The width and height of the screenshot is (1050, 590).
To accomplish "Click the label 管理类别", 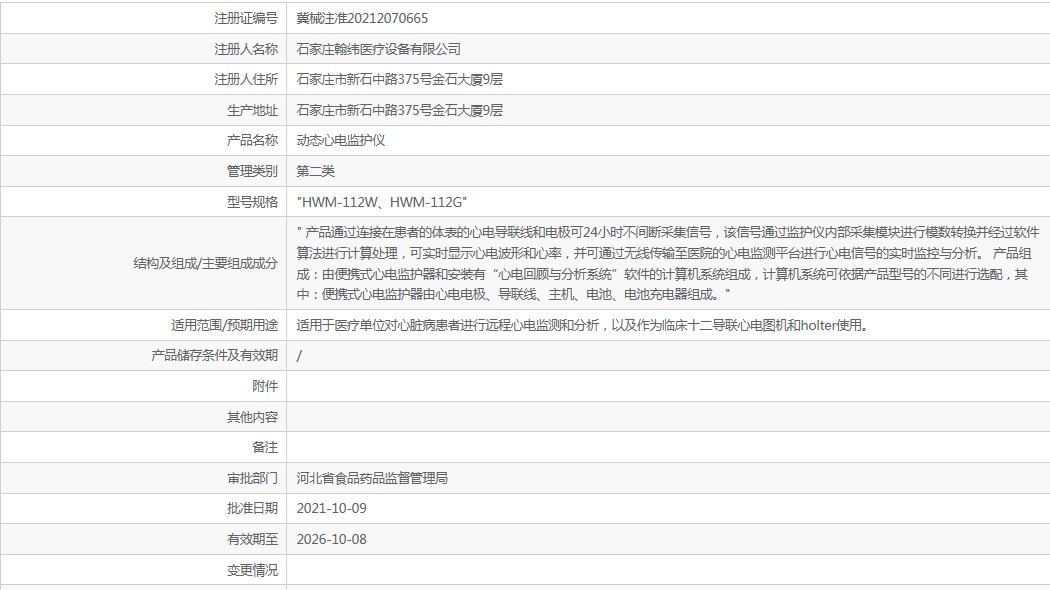I will [252, 171].
